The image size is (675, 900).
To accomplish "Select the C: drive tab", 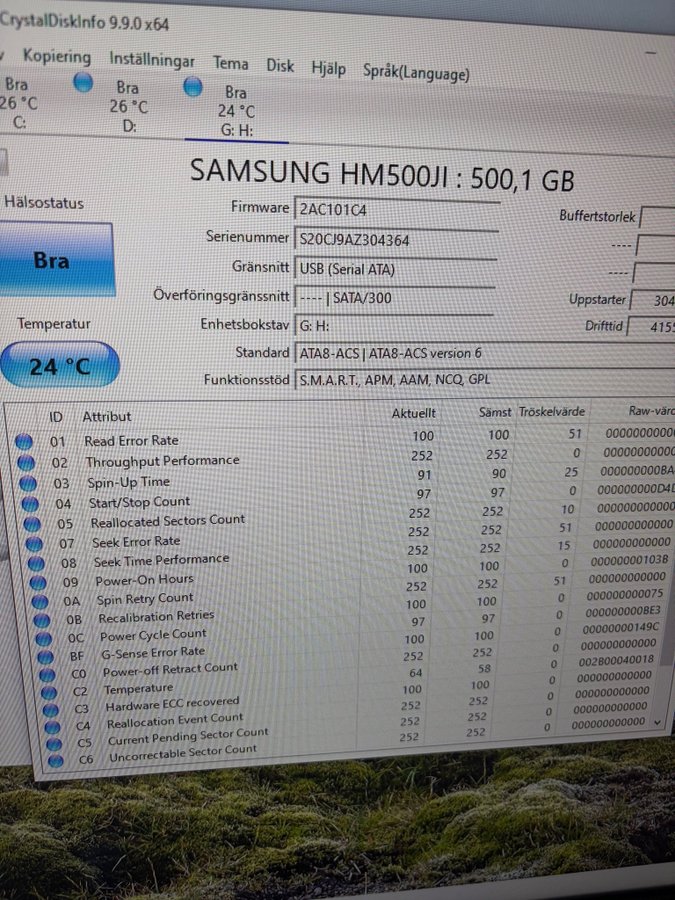I will point(18,103).
